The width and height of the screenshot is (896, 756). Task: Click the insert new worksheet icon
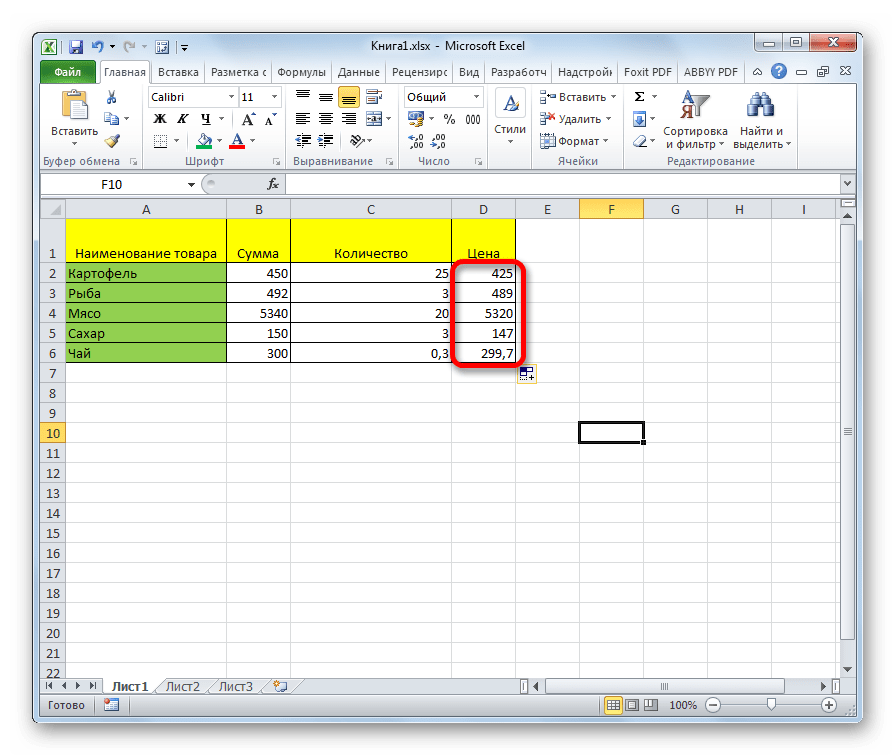tap(280, 686)
